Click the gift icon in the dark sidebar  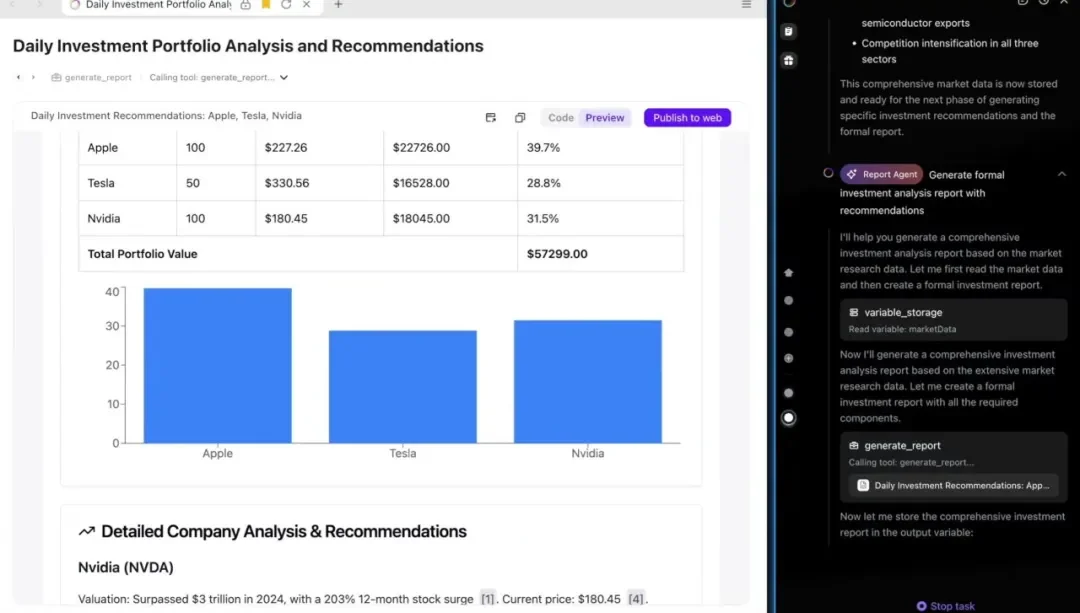[x=789, y=61]
